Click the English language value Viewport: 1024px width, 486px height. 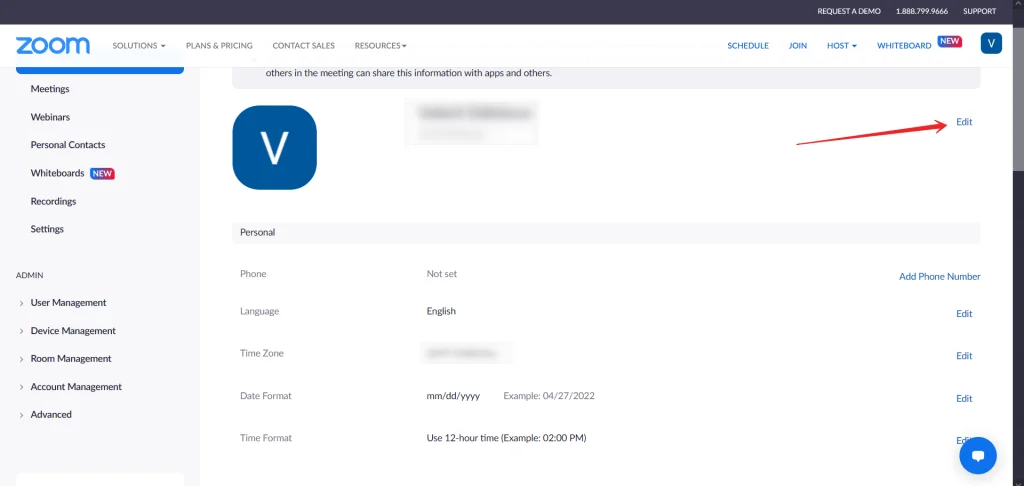441,311
